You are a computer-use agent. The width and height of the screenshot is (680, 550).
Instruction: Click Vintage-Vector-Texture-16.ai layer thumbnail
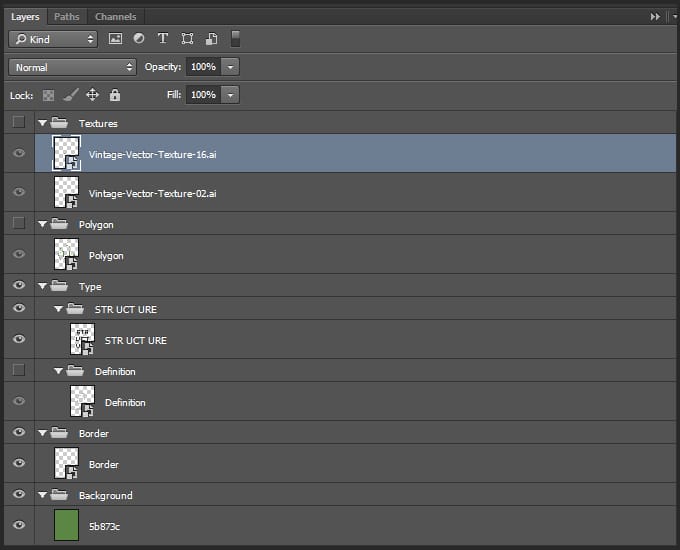pos(66,153)
